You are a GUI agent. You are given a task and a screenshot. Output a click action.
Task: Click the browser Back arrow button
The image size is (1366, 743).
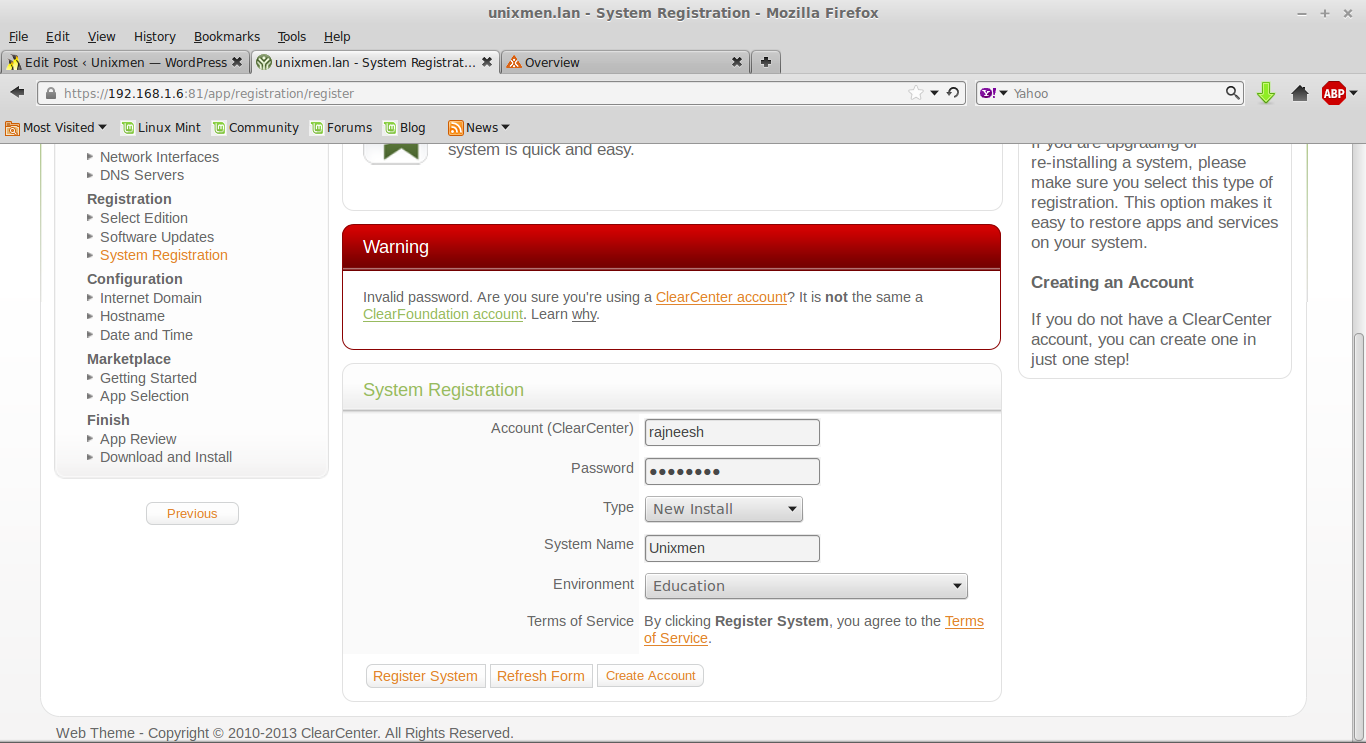[17, 92]
